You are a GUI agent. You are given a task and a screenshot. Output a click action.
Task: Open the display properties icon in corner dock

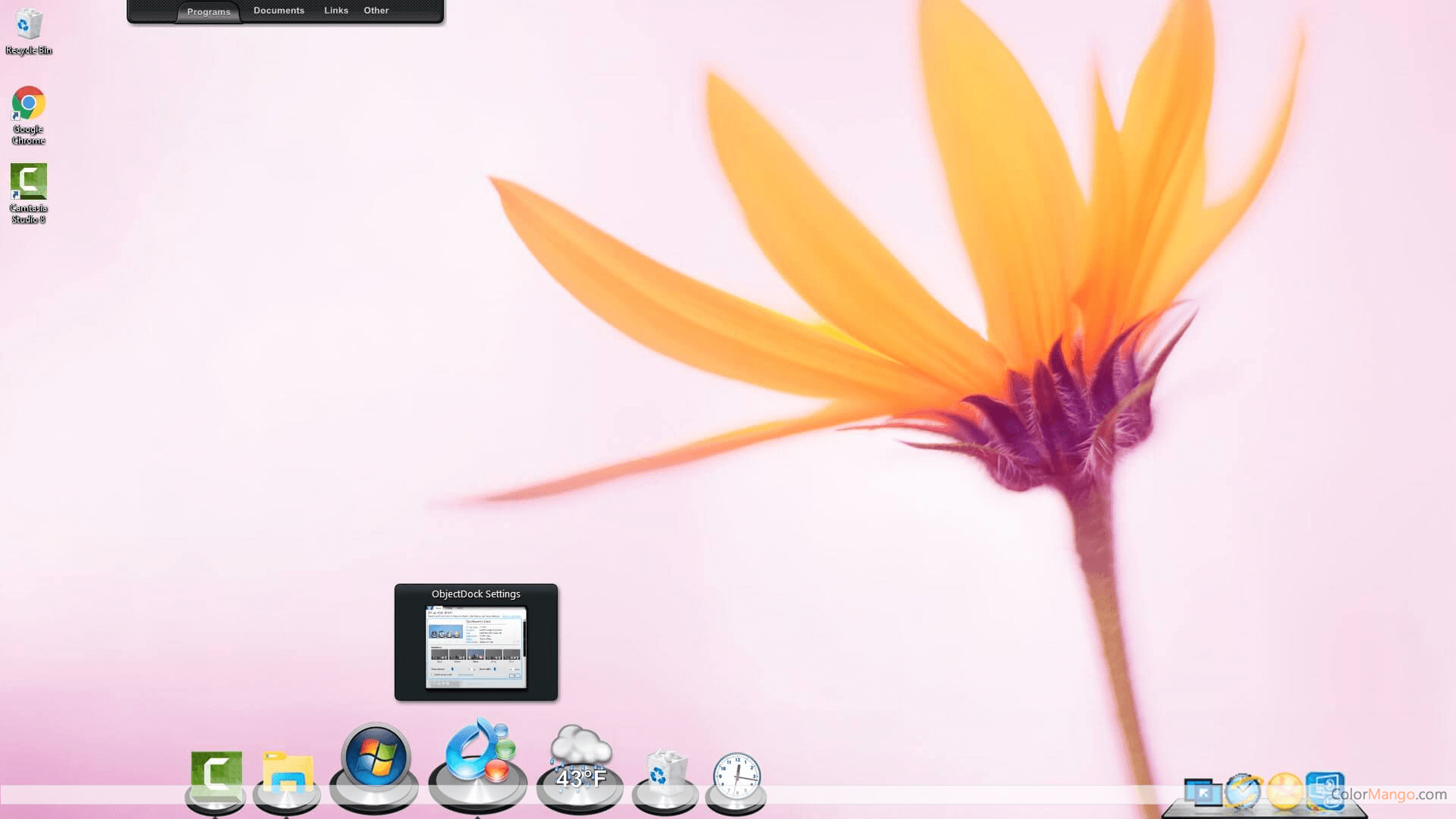pyautogui.click(x=1324, y=789)
